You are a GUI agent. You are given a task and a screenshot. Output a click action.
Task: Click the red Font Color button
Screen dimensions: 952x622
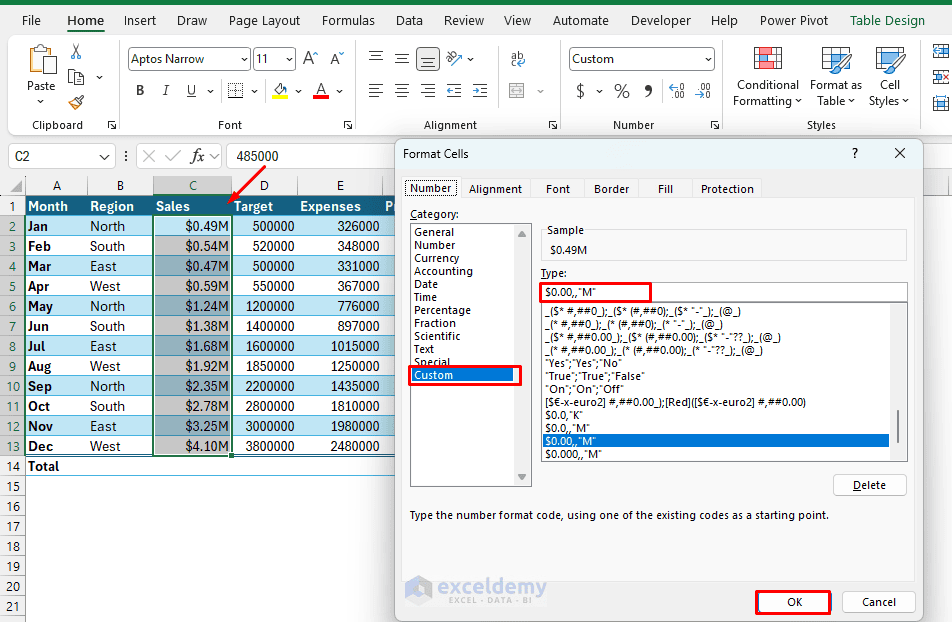point(321,91)
